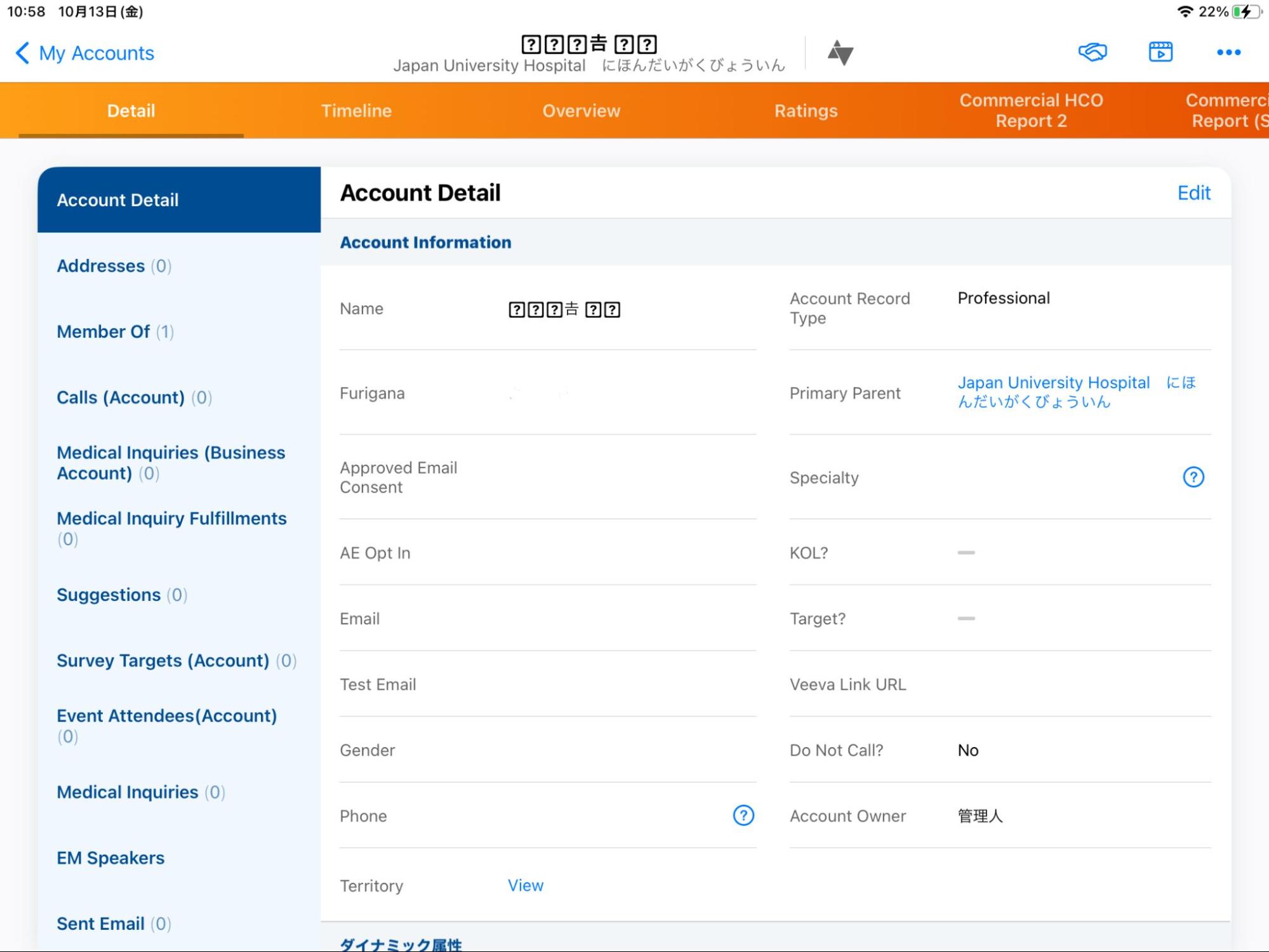Open the three-dots more options menu
The height and width of the screenshot is (952, 1269).
tap(1228, 53)
